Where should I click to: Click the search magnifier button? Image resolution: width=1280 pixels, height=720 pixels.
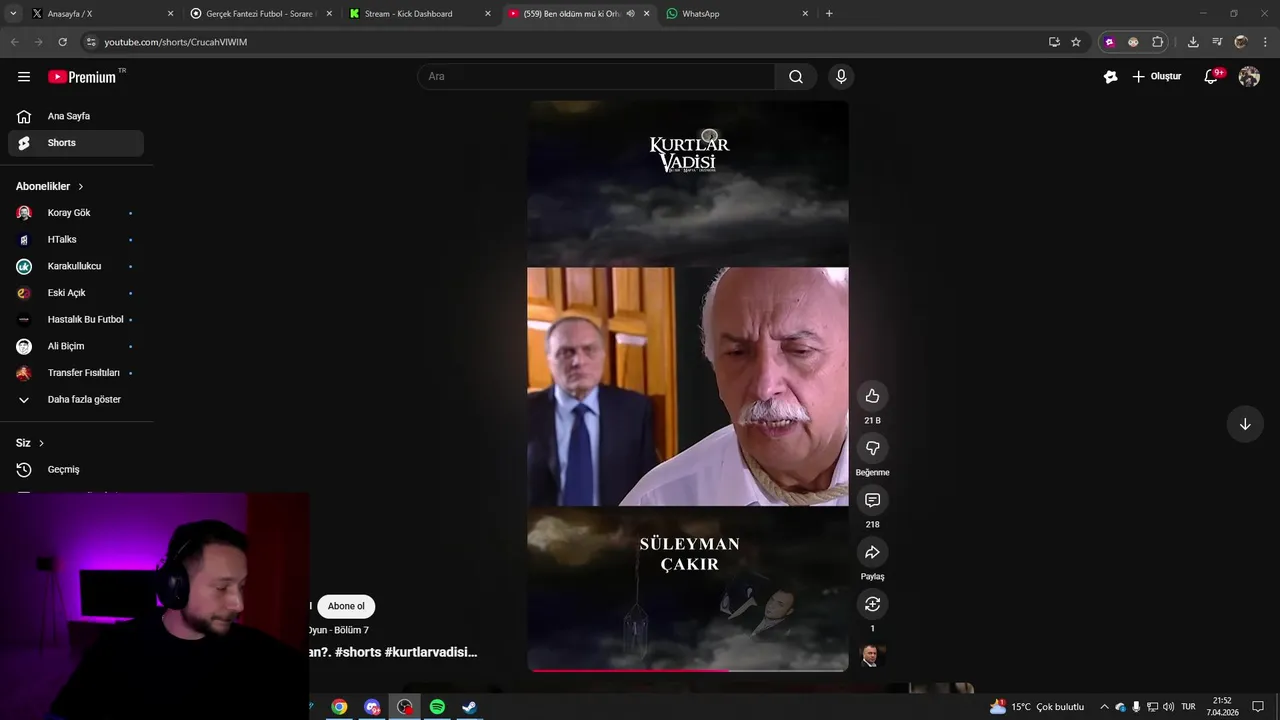click(796, 76)
